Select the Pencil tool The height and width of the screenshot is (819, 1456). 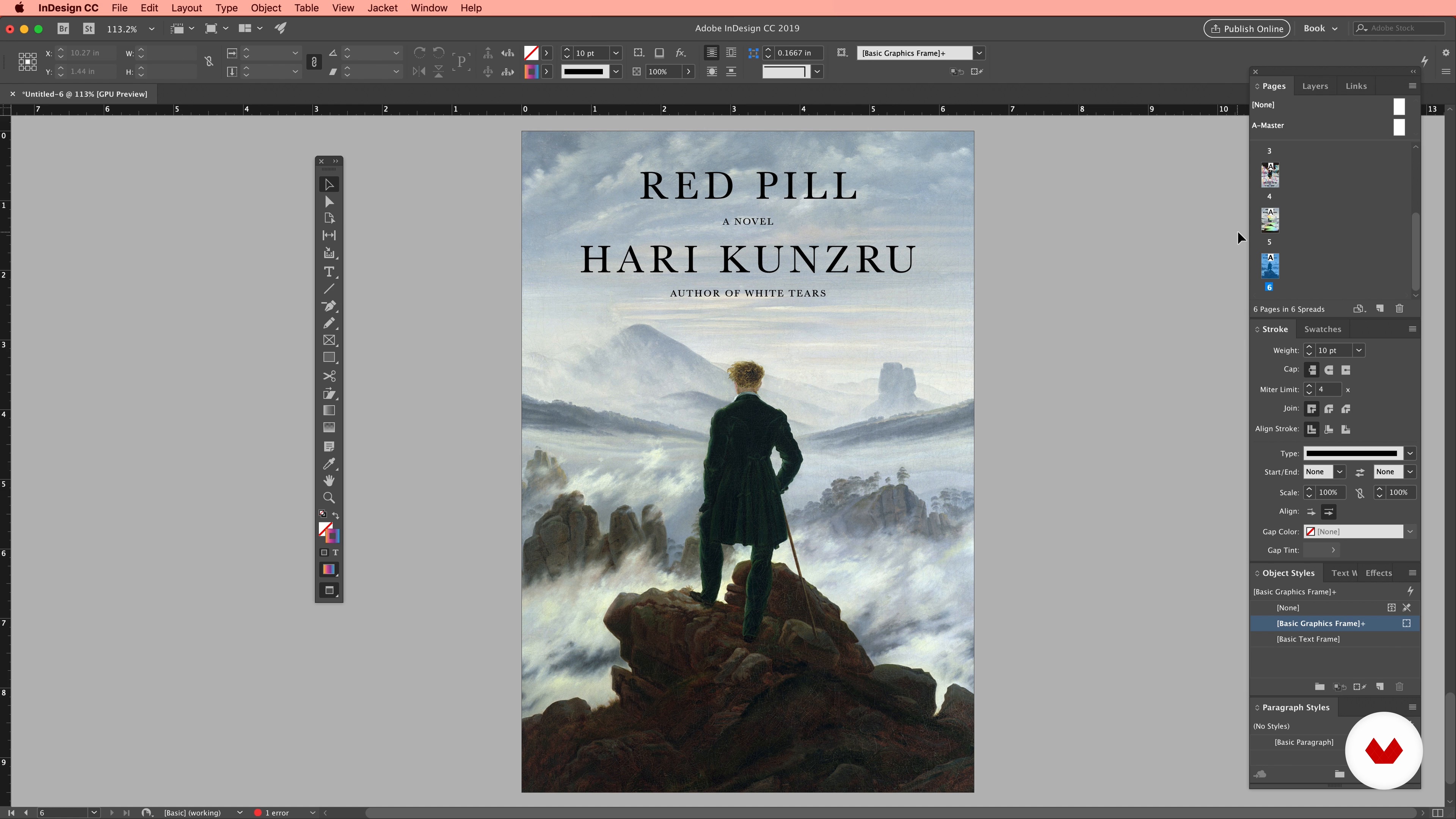pyautogui.click(x=329, y=323)
